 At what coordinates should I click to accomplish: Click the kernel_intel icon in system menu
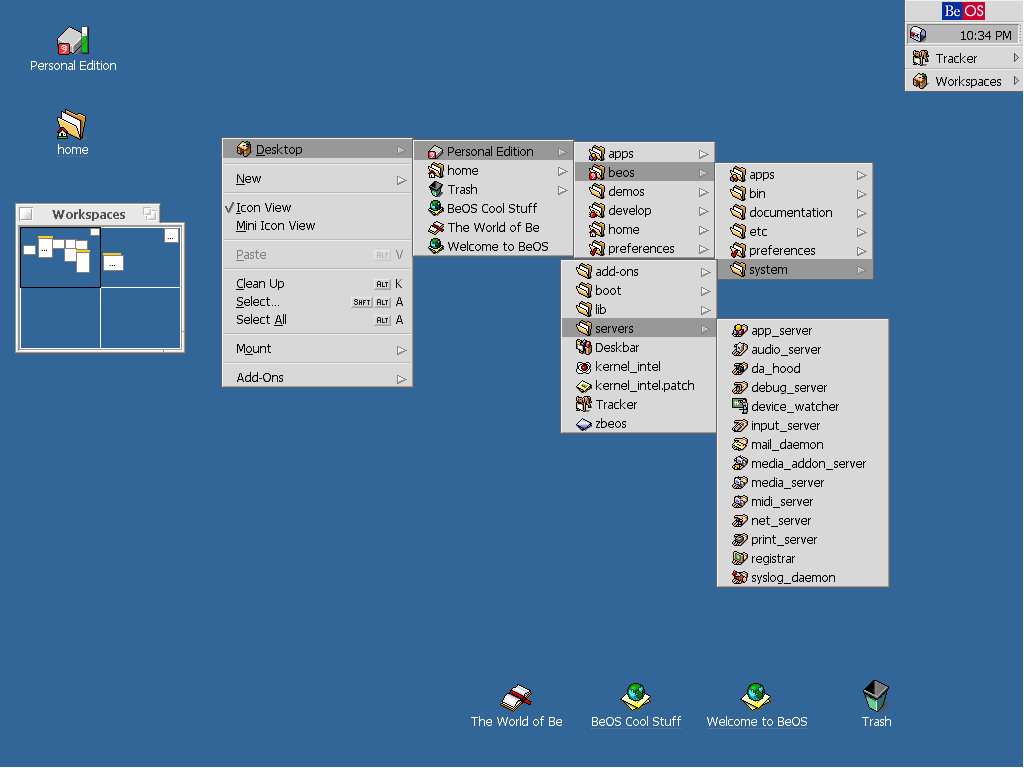583,367
